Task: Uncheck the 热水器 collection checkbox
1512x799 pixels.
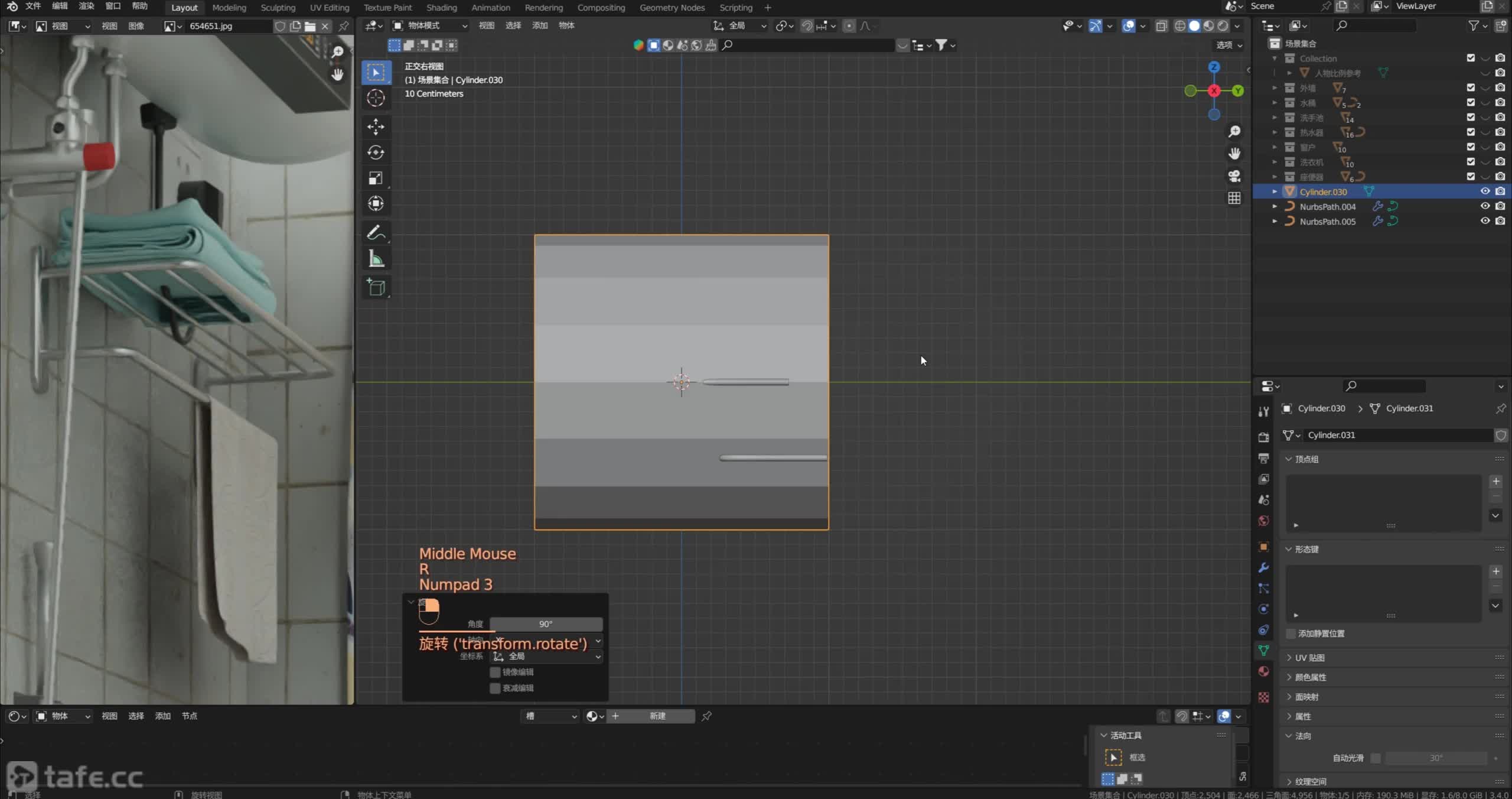Action: [1471, 132]
